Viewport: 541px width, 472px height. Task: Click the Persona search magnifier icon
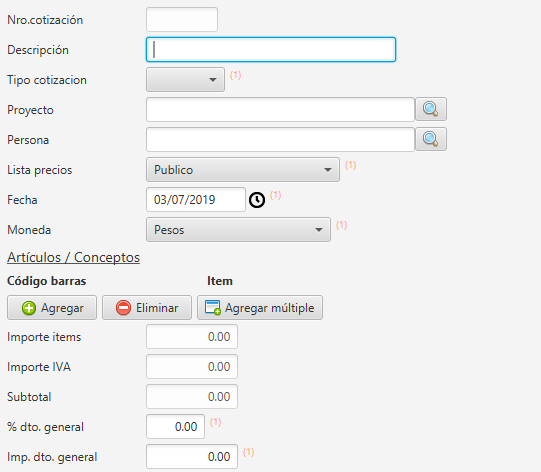(431, 139)
